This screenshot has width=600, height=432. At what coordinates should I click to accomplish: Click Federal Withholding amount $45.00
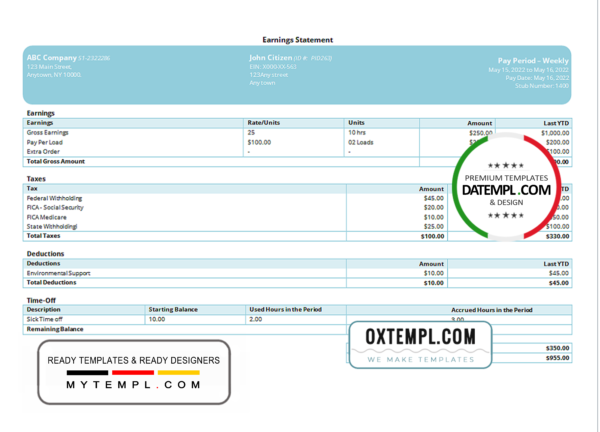[434, 198]
